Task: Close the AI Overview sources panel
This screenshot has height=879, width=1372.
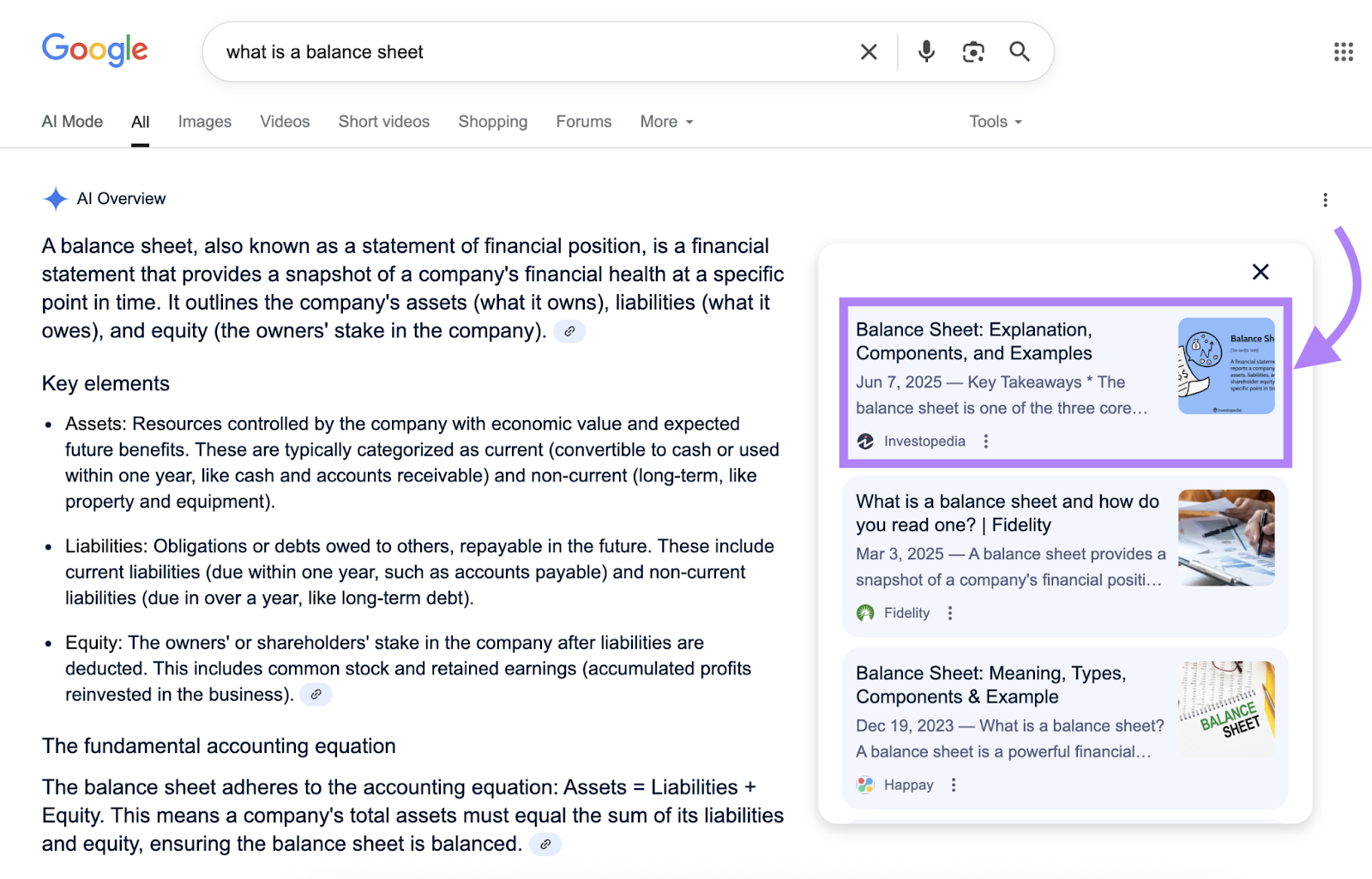Action: [1261, 272]
